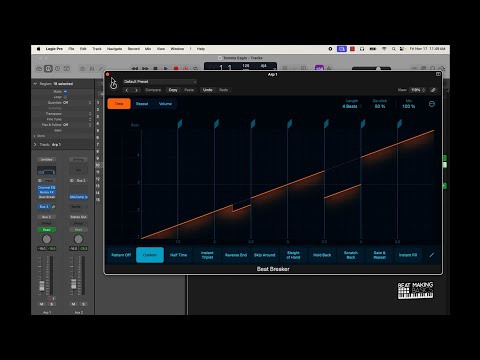Open the Edit menu

click(83, 49)
